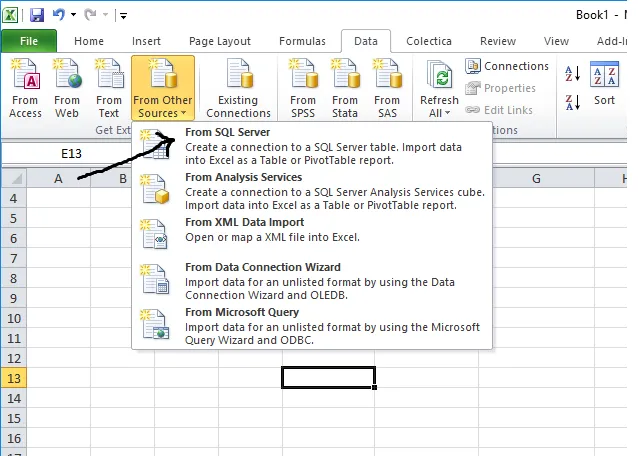Click Edit Links

[x=499, y=110]
